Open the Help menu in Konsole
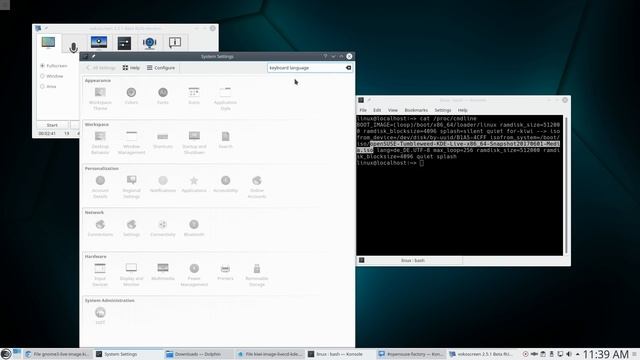The height and width of the screenshot is (360, 640). tap(462, 110)
